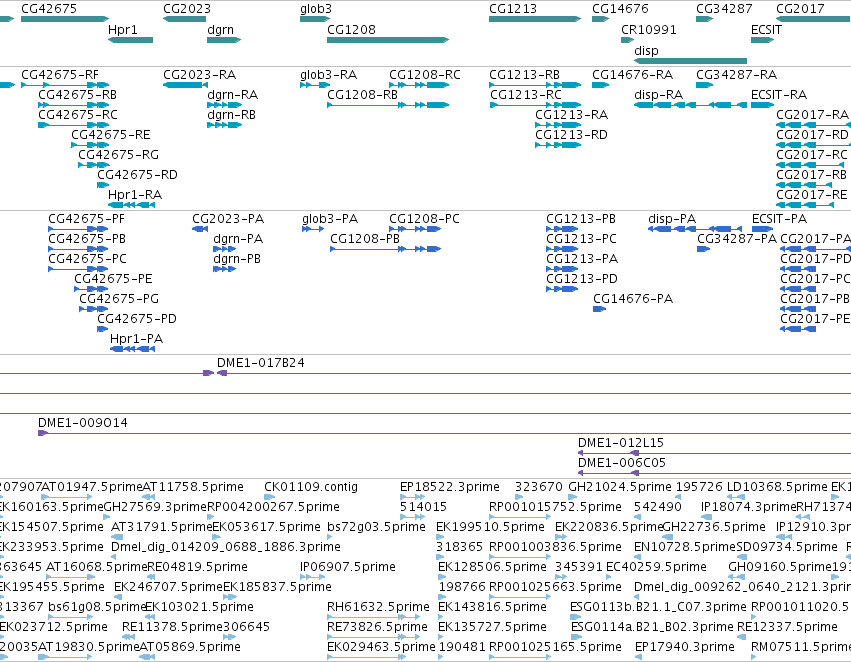Click transcript CG1208-RB
Image resolution: width=851 pixels, height=662 pixels.
(388, 105)
